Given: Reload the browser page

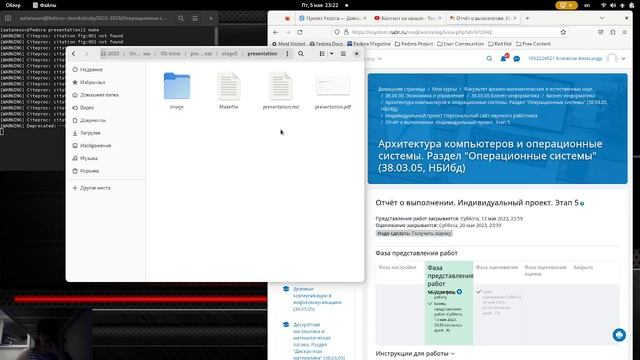Looking at the screenshot, I should pos(300,32).
